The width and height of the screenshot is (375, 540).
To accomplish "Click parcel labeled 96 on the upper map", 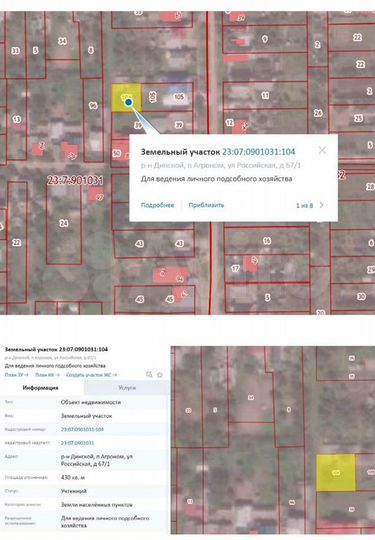I will click(x=93, y=105).
